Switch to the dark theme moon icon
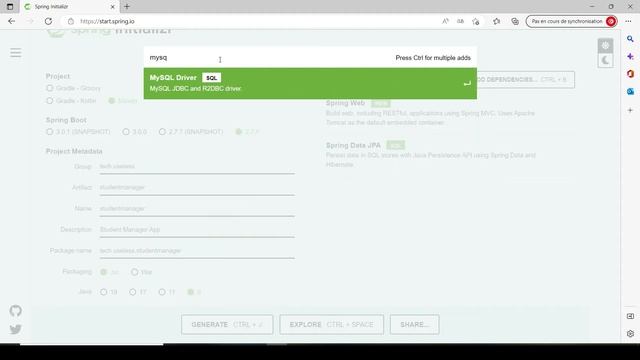Image resolution: width=640 pixels, height=360 pixels. [x=605, y=61]
